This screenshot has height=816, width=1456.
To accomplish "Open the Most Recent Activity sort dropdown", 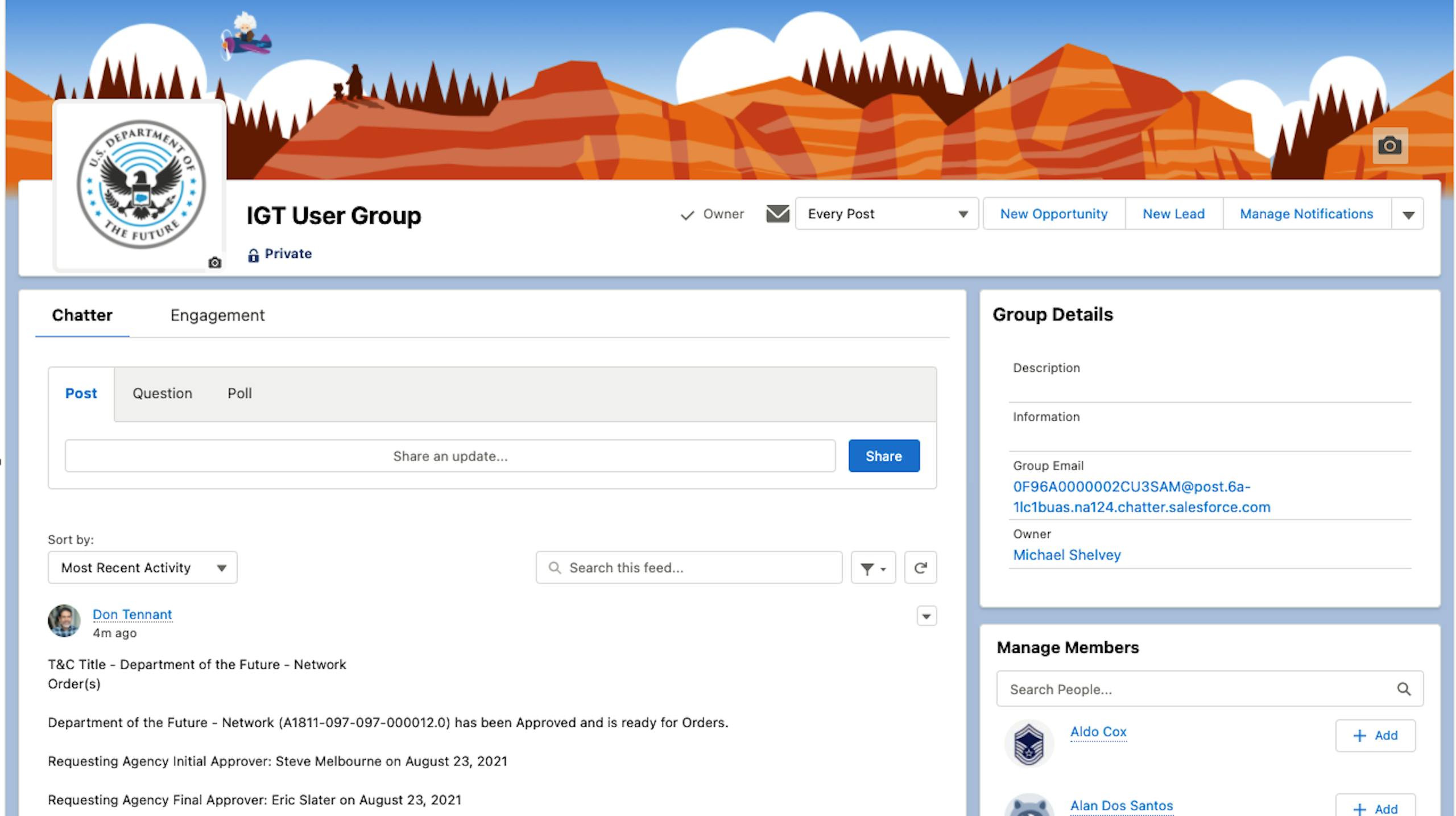I will (142, 568).
